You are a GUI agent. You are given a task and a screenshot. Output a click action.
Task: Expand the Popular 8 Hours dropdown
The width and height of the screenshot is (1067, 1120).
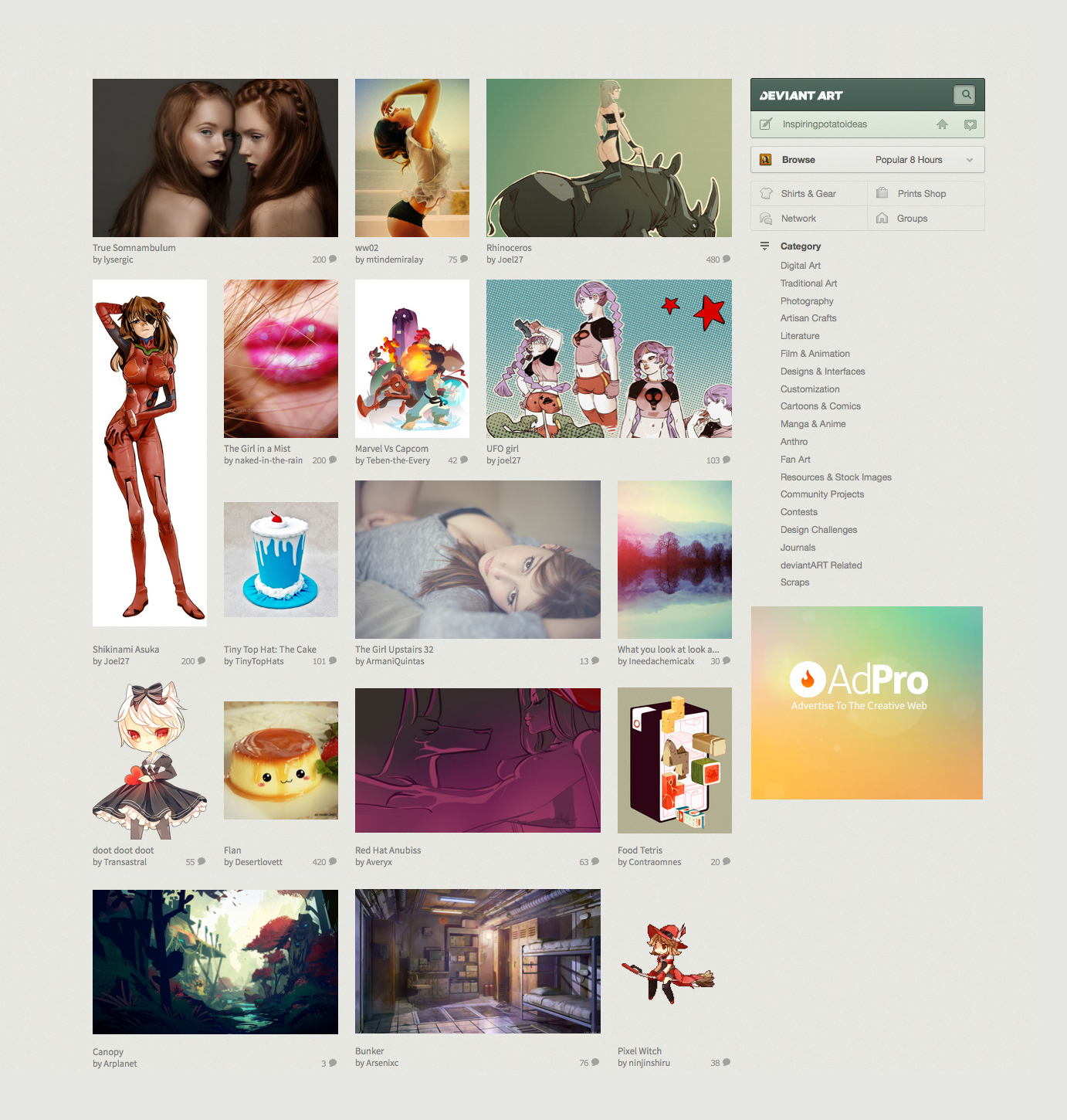point(969,159)
